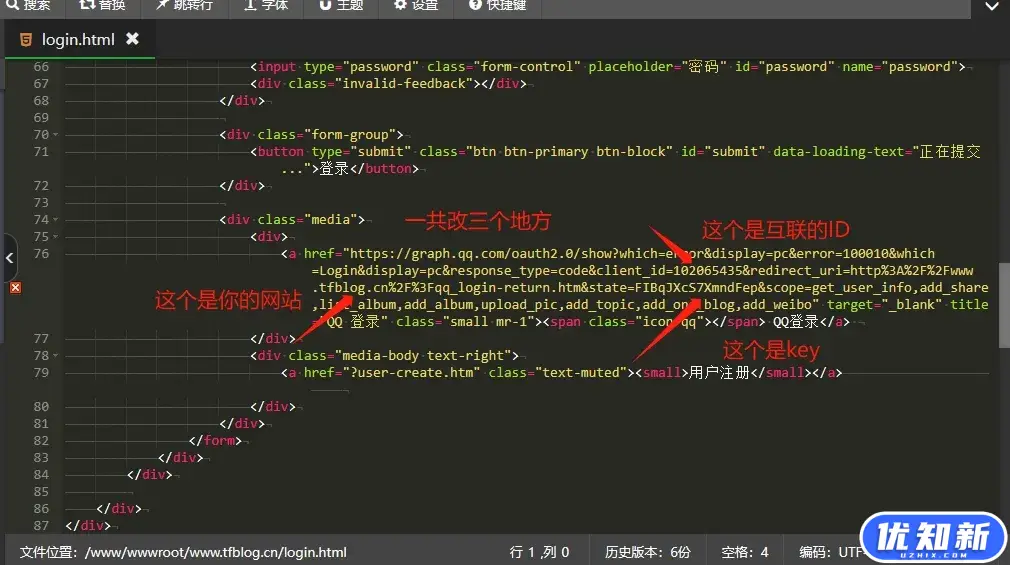Click the 行 1, 列 0 cursor position indicator
Image resolution: width=1010 pixels, height=565 pixels.
(539, 552)
